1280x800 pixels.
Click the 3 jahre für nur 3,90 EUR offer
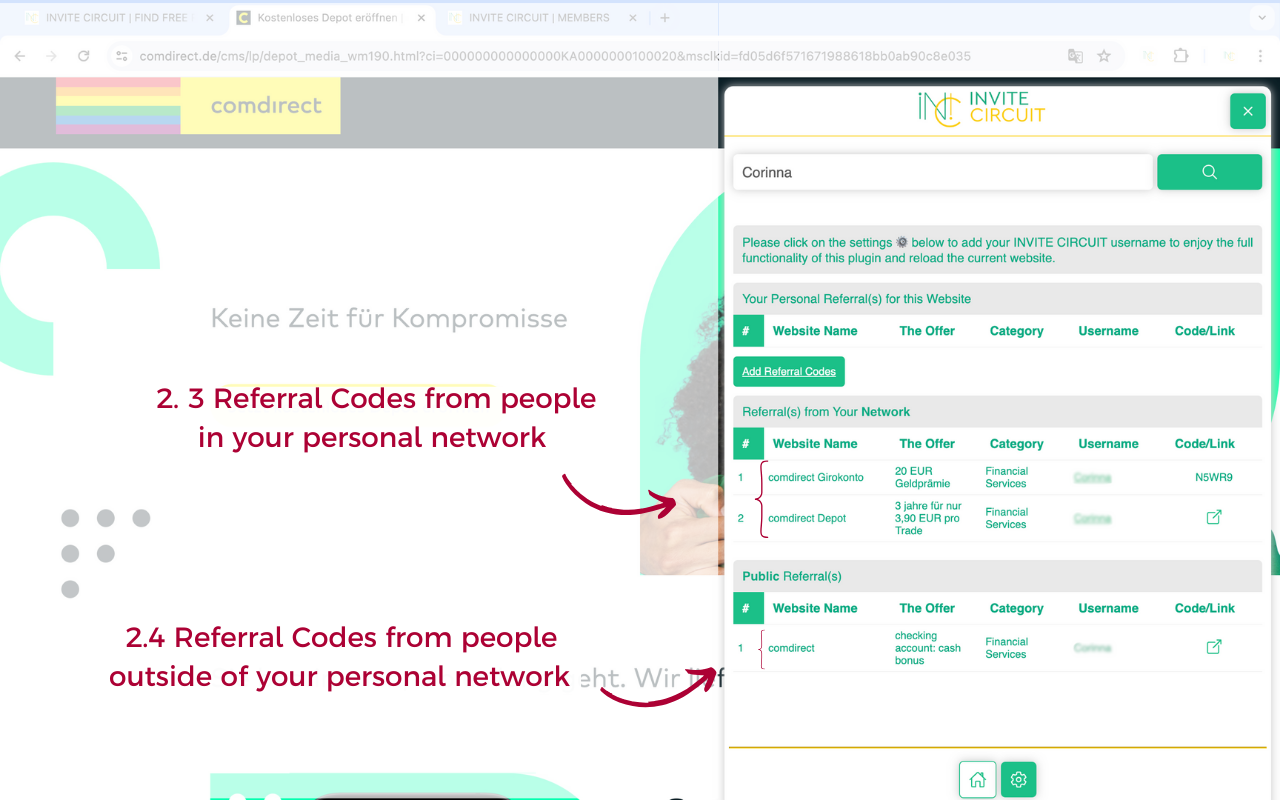click(x=928, y=518)
